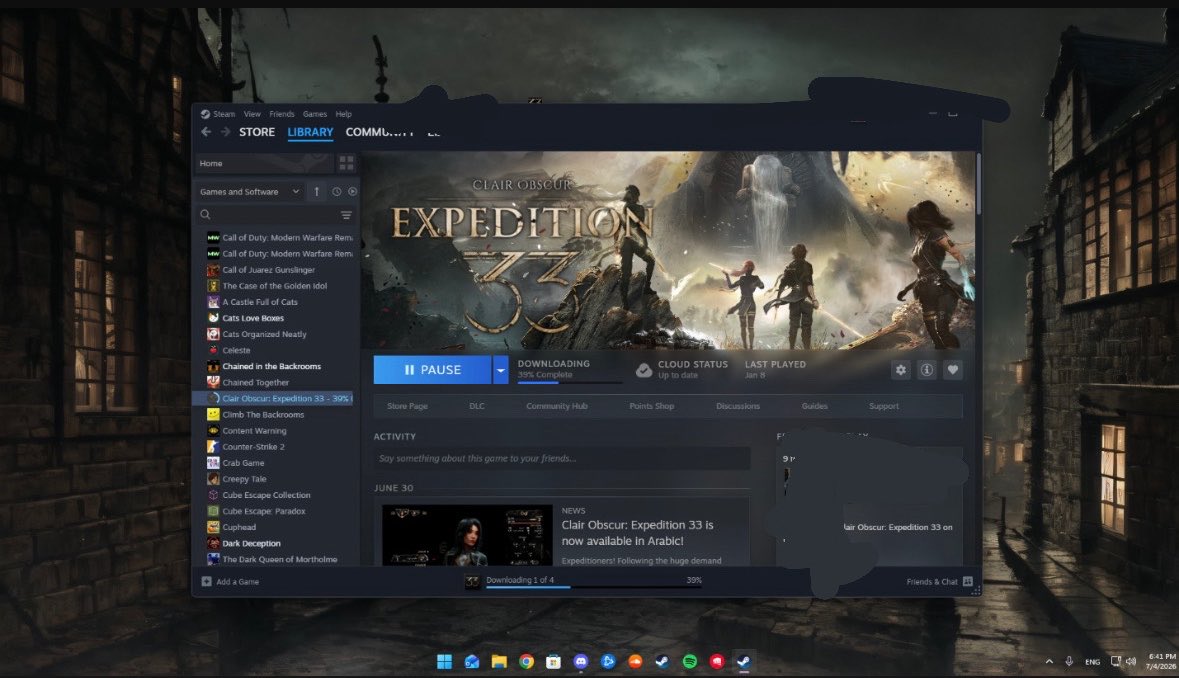1179x678 pixels.
Task: Open the volume control in tray
Action: coord(1131,661)
